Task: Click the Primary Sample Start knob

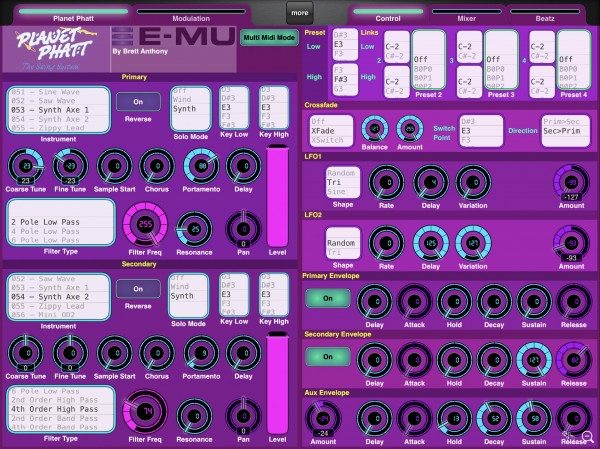Action: coord(114,166)
